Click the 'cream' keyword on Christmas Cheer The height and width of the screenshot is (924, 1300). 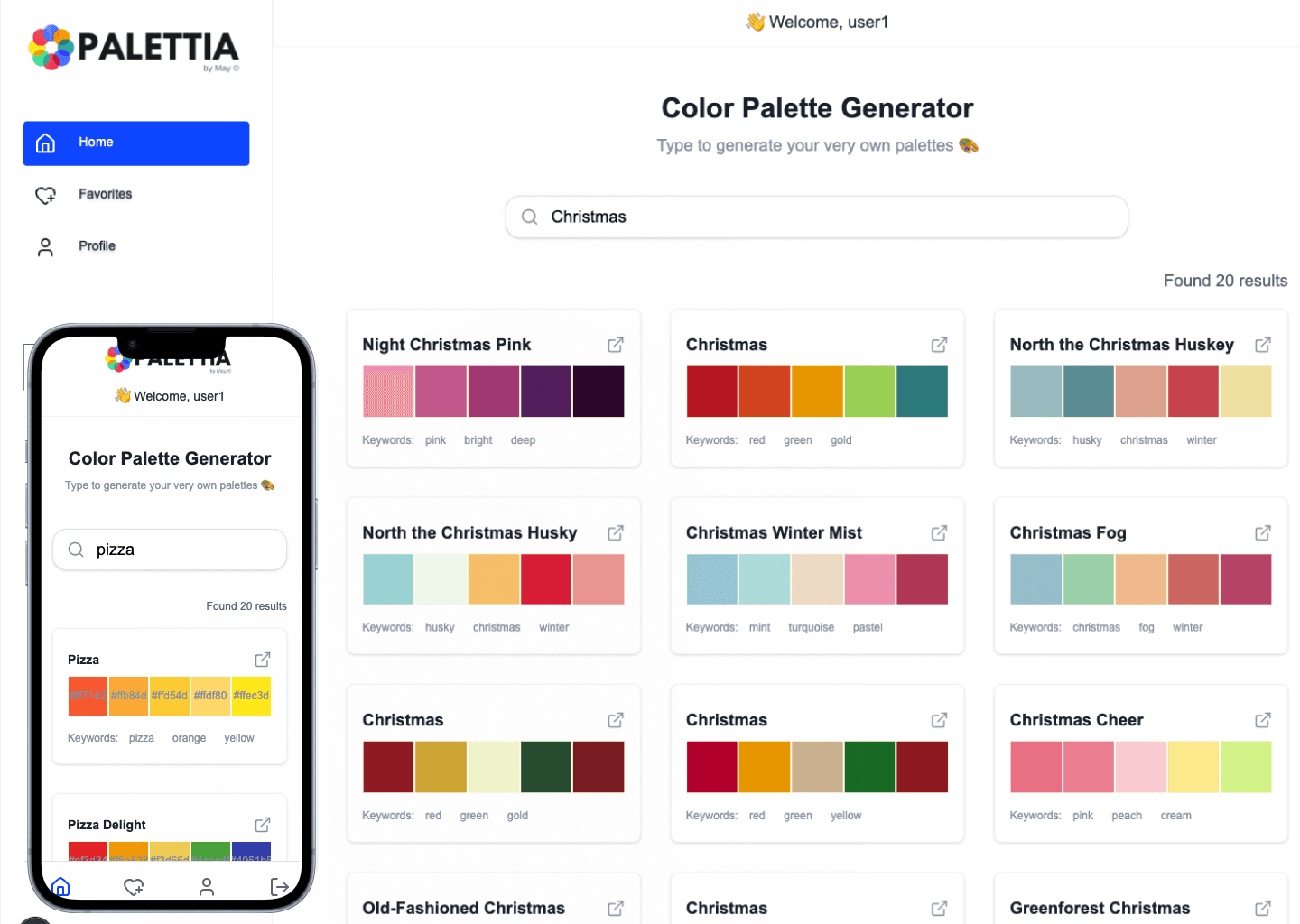pyautogui.click(x=1175, y=816)
